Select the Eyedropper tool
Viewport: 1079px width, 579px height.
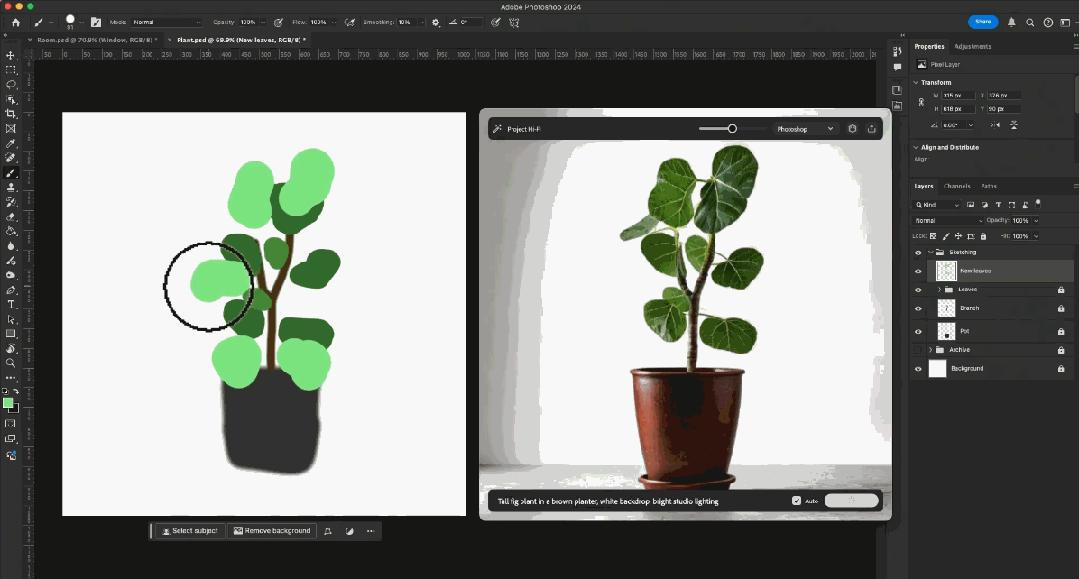pos(10,143)
